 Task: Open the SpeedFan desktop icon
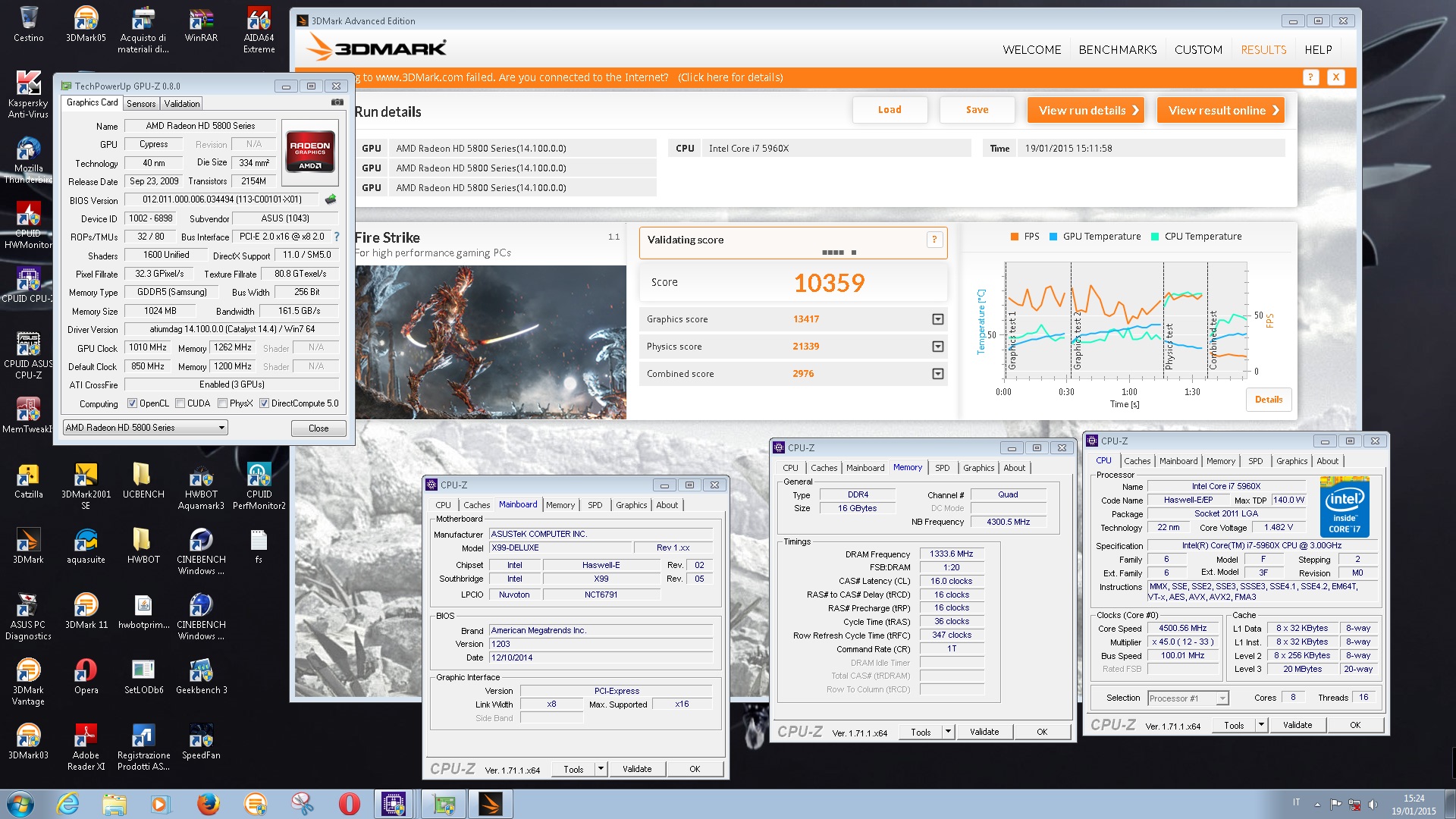click(201, 742)
